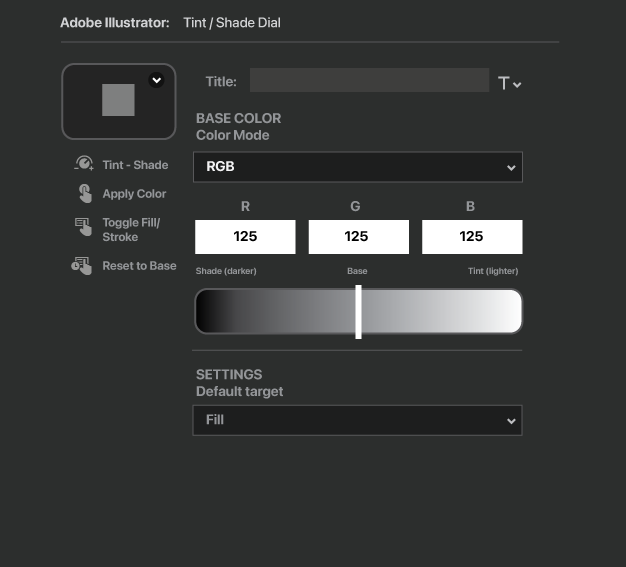
Task: Click the R value field showing 125
Action: point(245,237)
